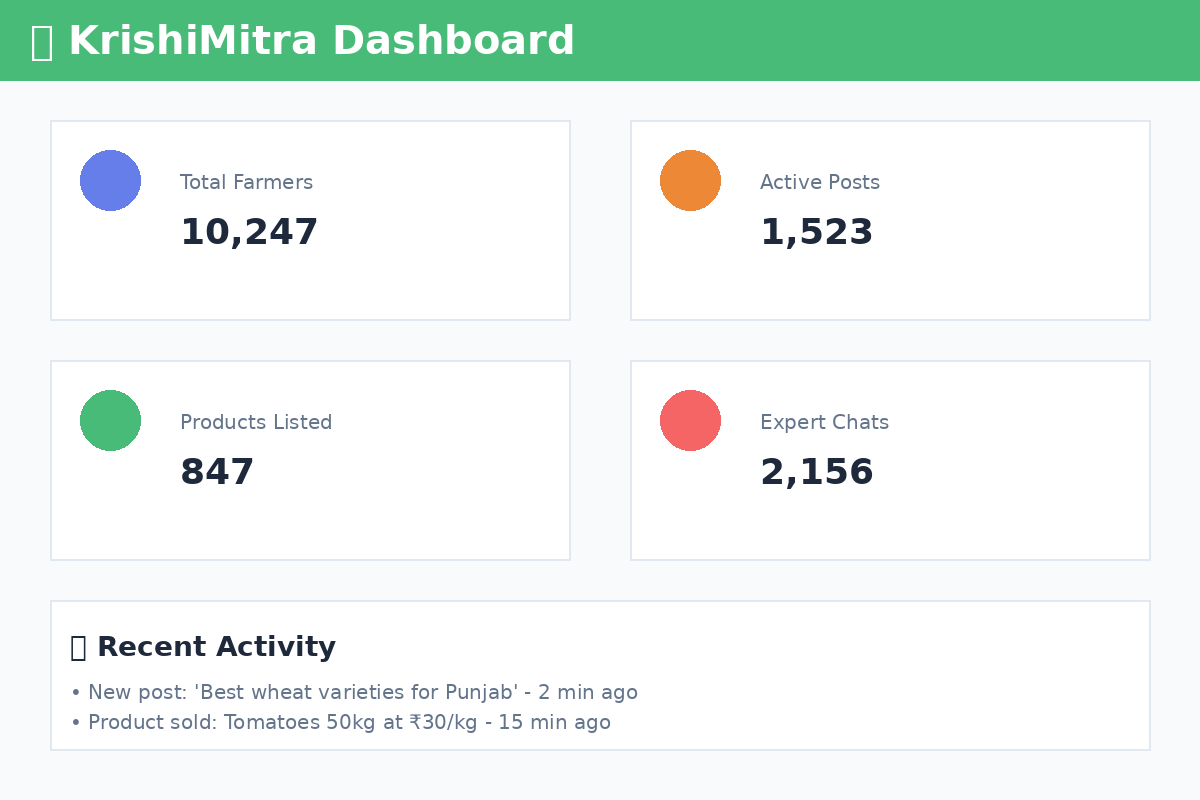Viewport: 1200px width, 800px height.
Task: Click the Recent Activity heading text
Action: (x=216, y=648)
